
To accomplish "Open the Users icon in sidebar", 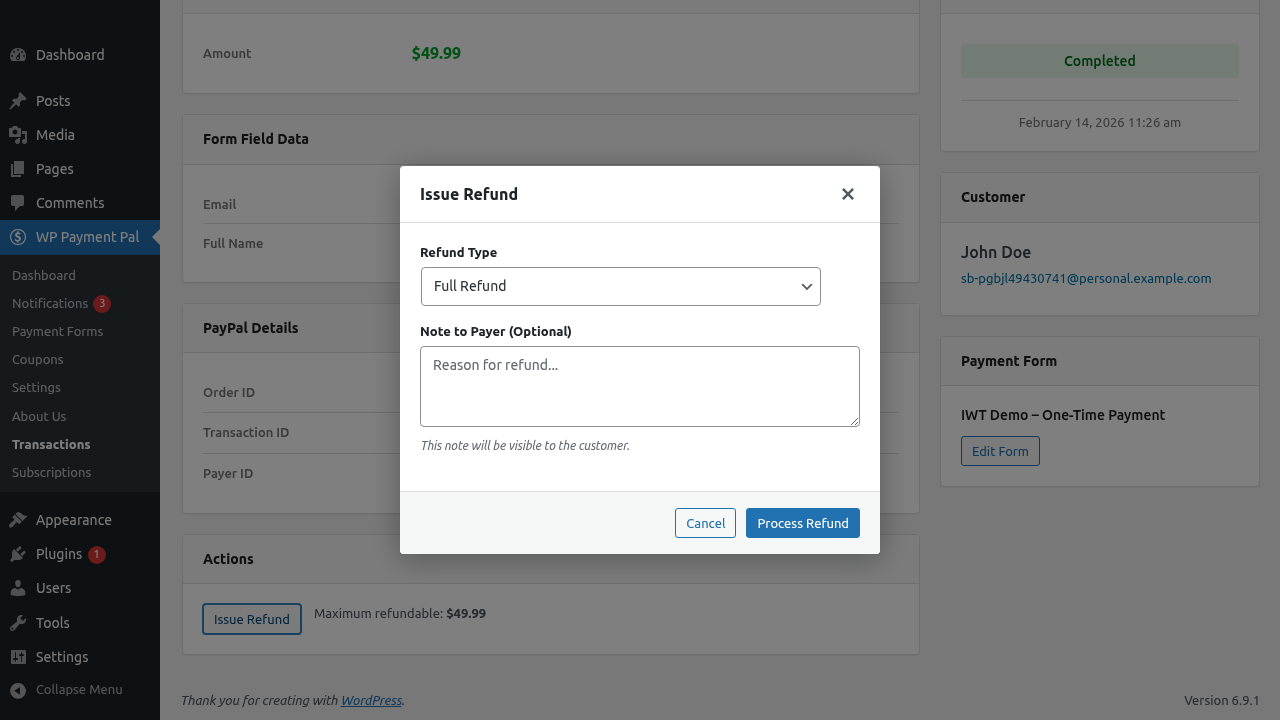I will click(x=16, y=588).
